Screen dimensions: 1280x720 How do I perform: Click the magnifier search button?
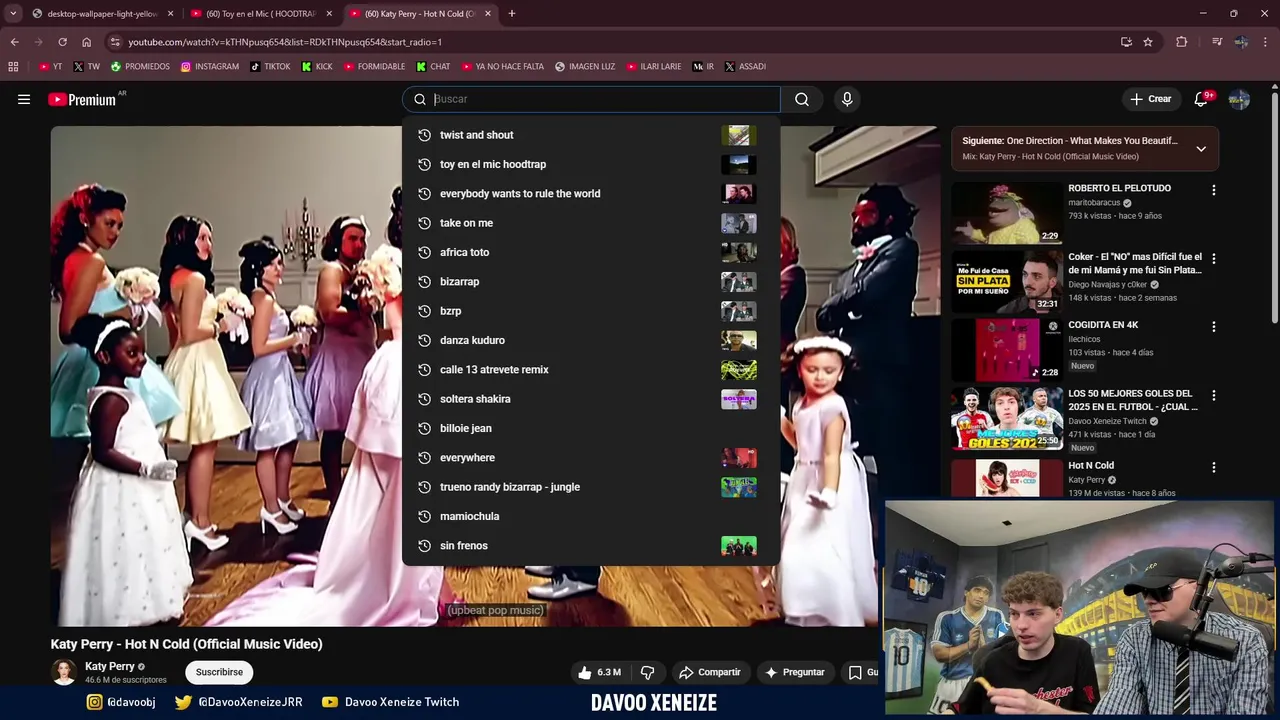[802, 99]
